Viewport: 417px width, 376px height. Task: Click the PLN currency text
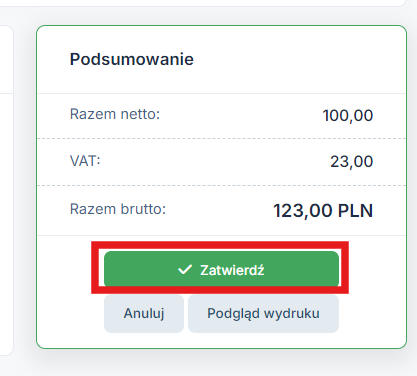coord(355,211)
